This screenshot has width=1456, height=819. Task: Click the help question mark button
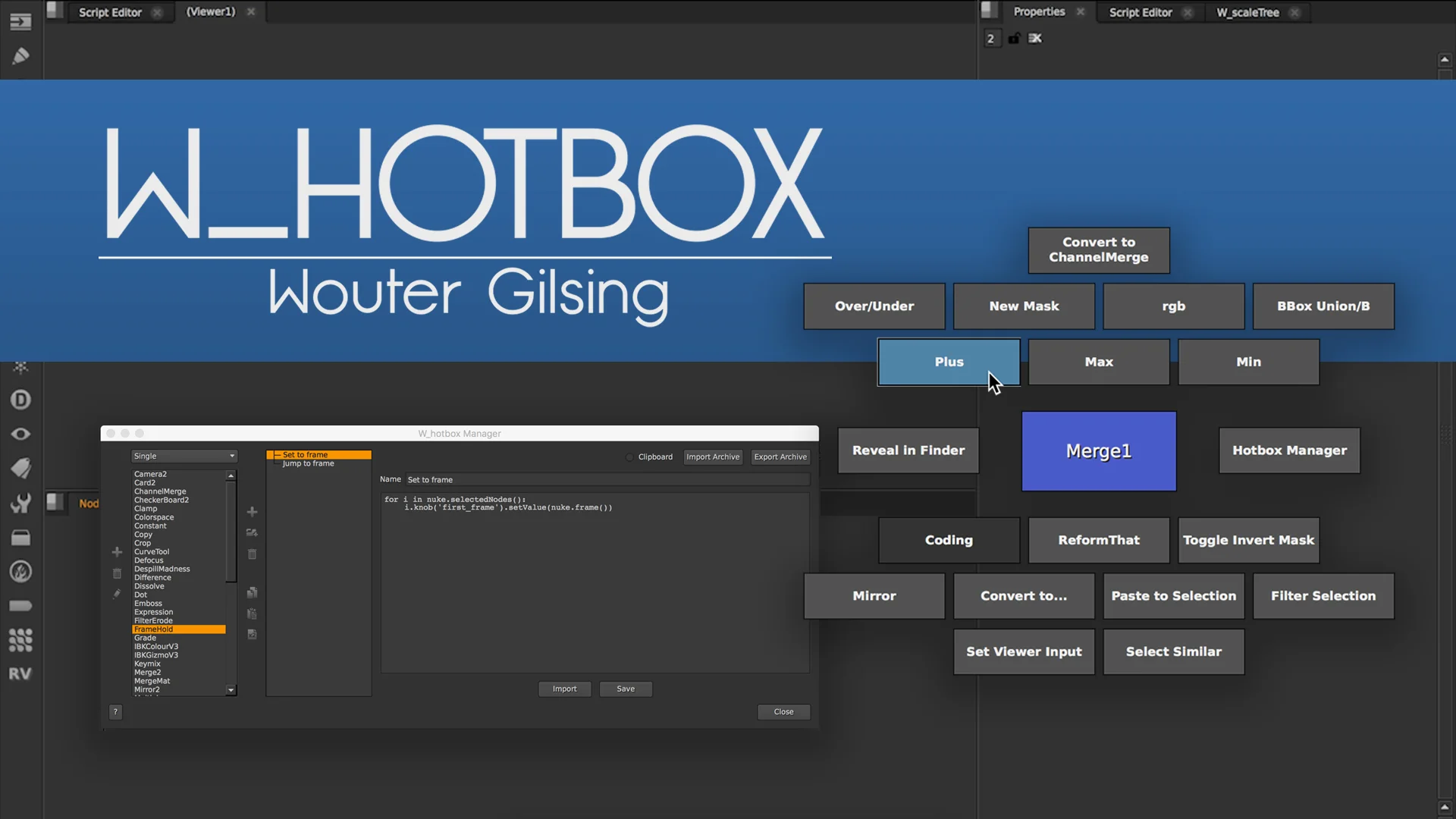(x=115, y=711)
